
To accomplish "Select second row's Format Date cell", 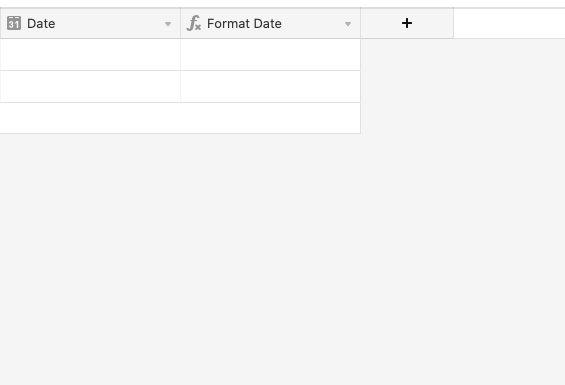I will click(x=270, y=87).
